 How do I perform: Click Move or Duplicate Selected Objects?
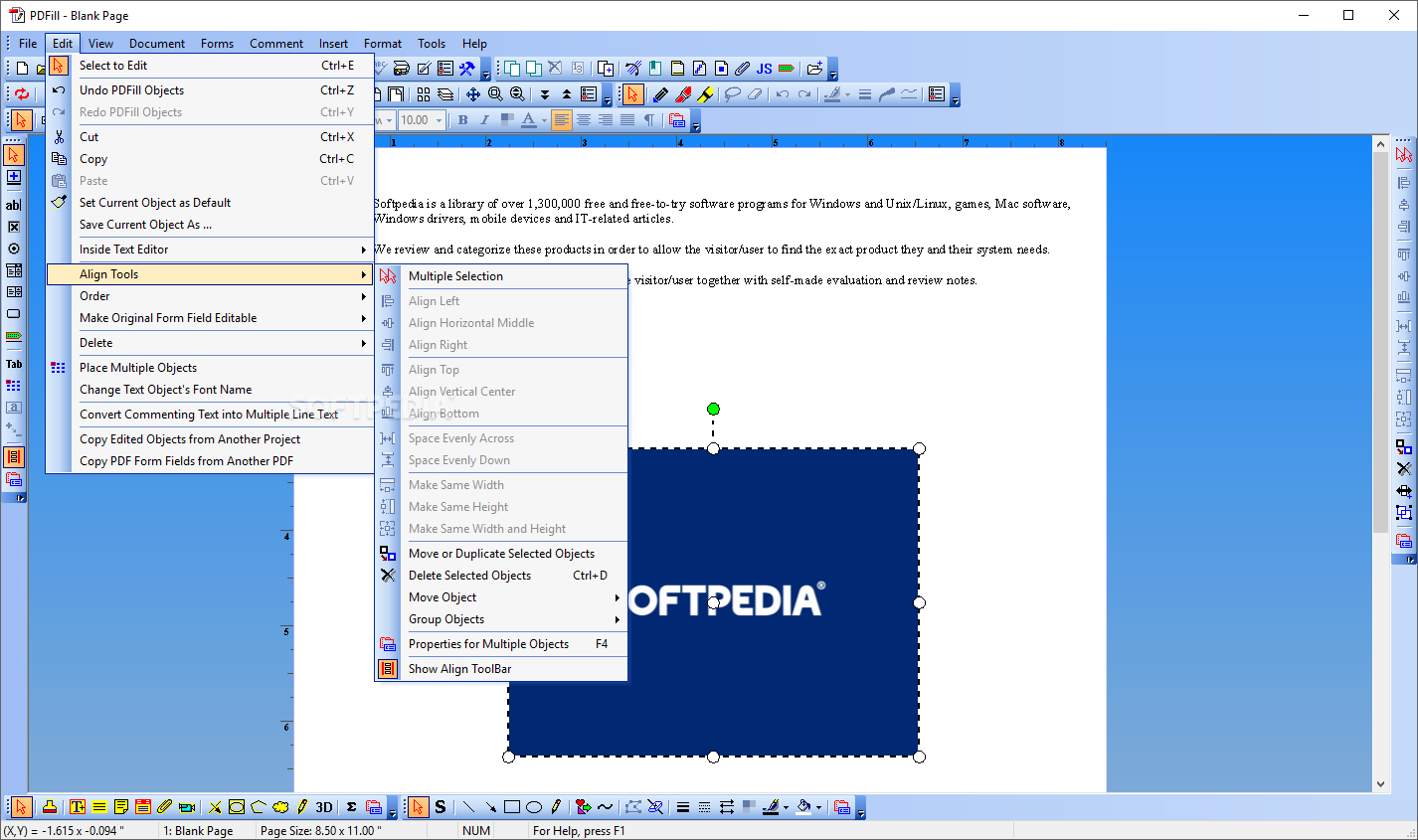pos(501,554)
